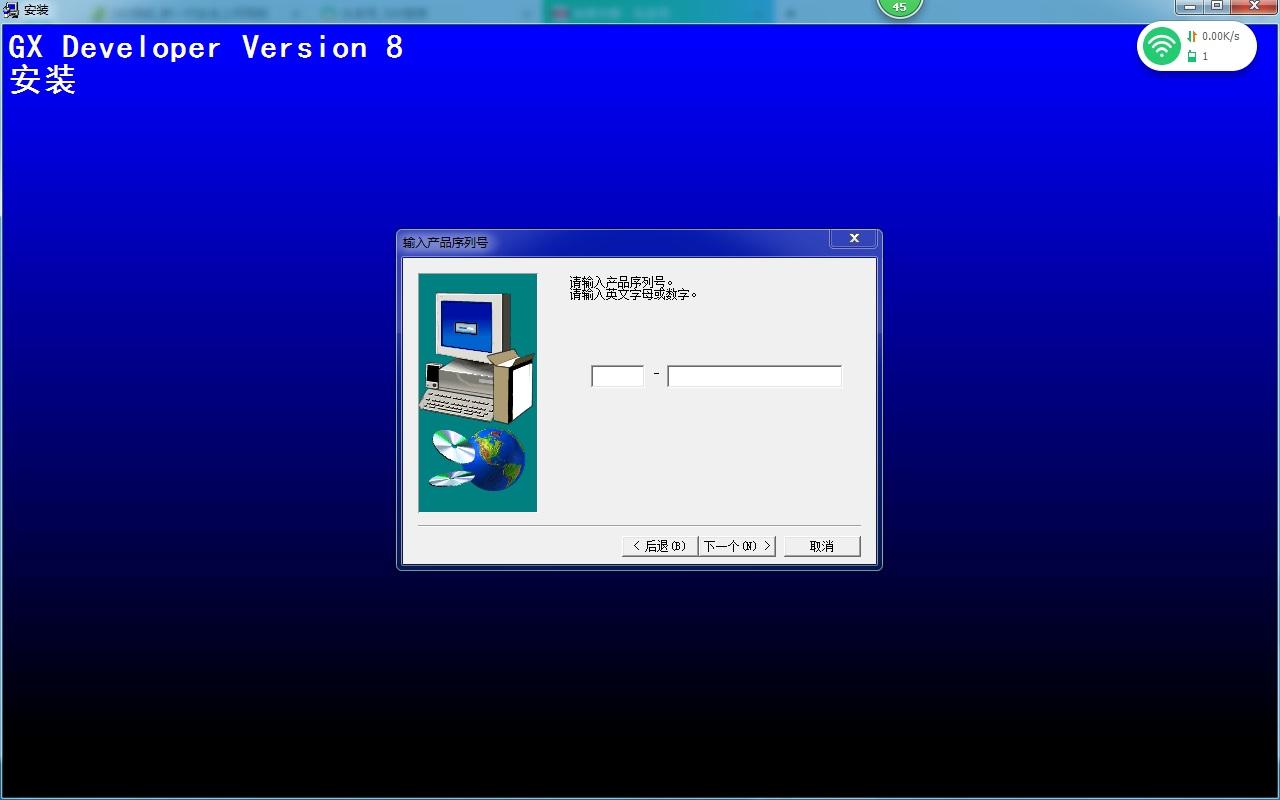Close the 输入产品序列号 dialog with X
Screen dimensions: 1280x800
click(x=854, y=239)
